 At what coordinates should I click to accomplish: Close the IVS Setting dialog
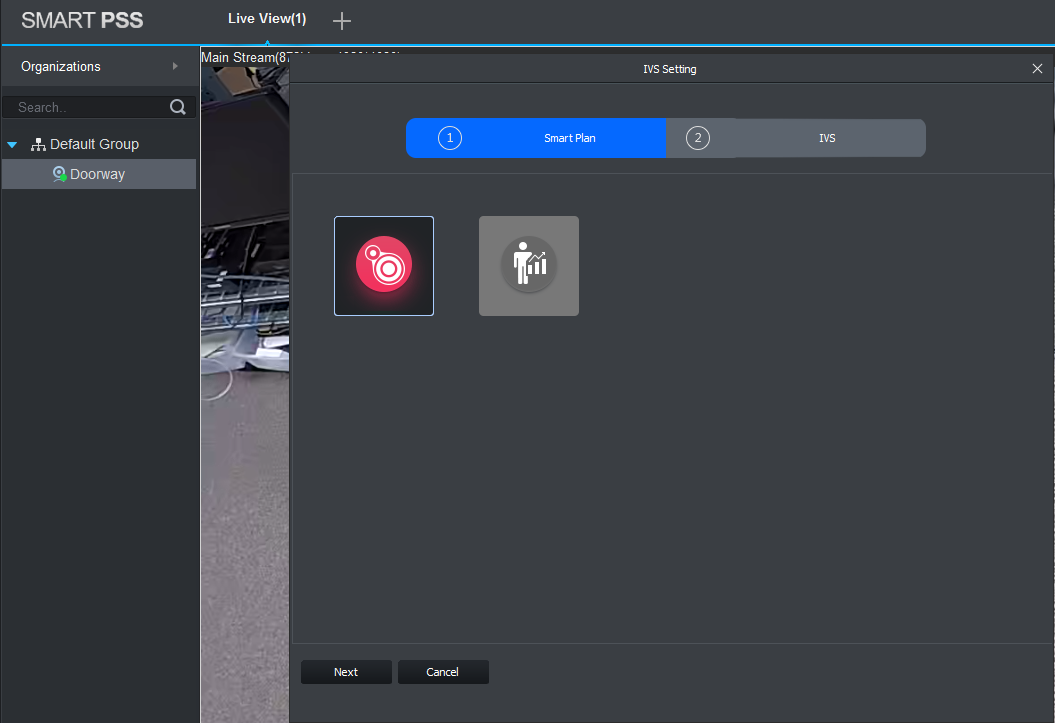pos(1037,69)
